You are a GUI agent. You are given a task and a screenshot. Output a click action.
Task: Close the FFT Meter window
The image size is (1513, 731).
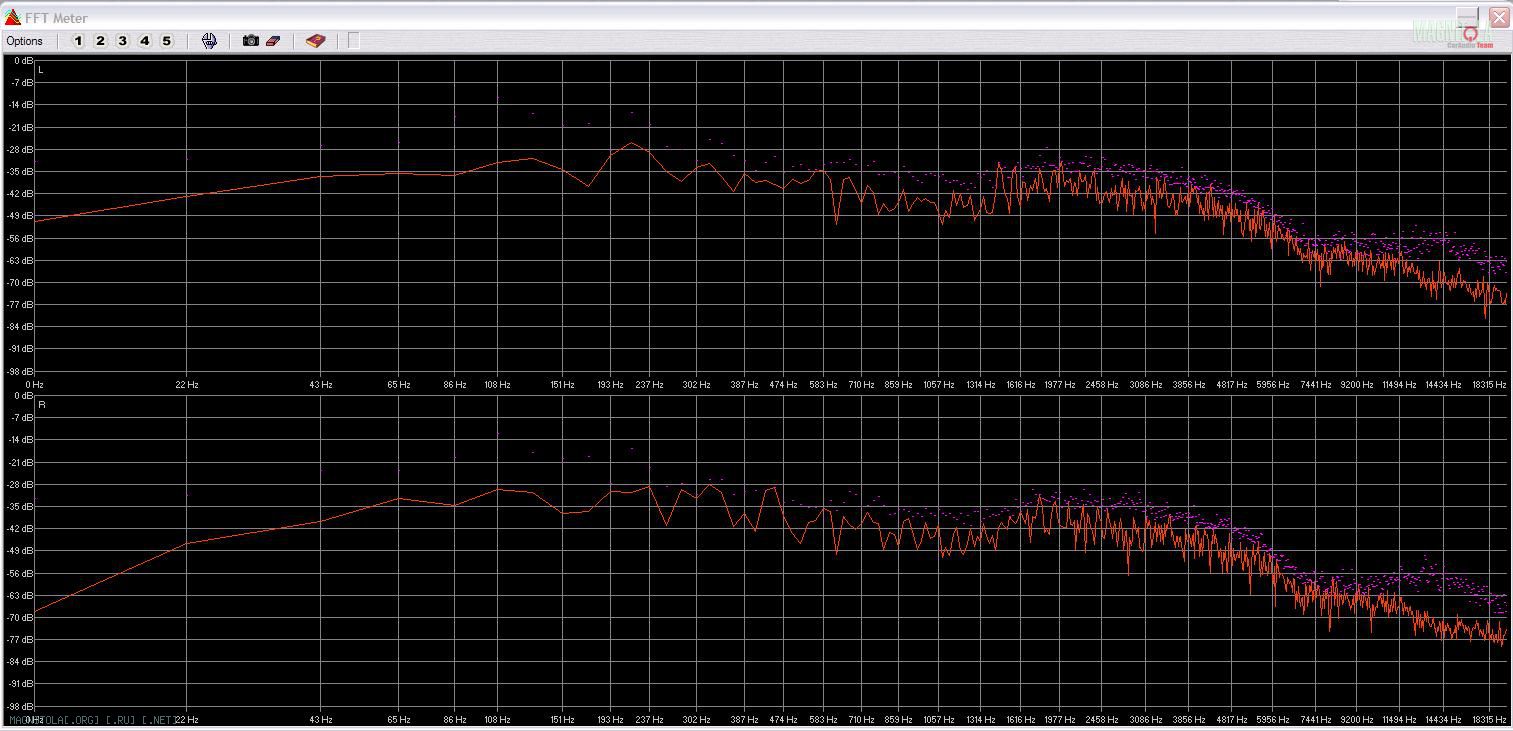(x=1499, y=17)
